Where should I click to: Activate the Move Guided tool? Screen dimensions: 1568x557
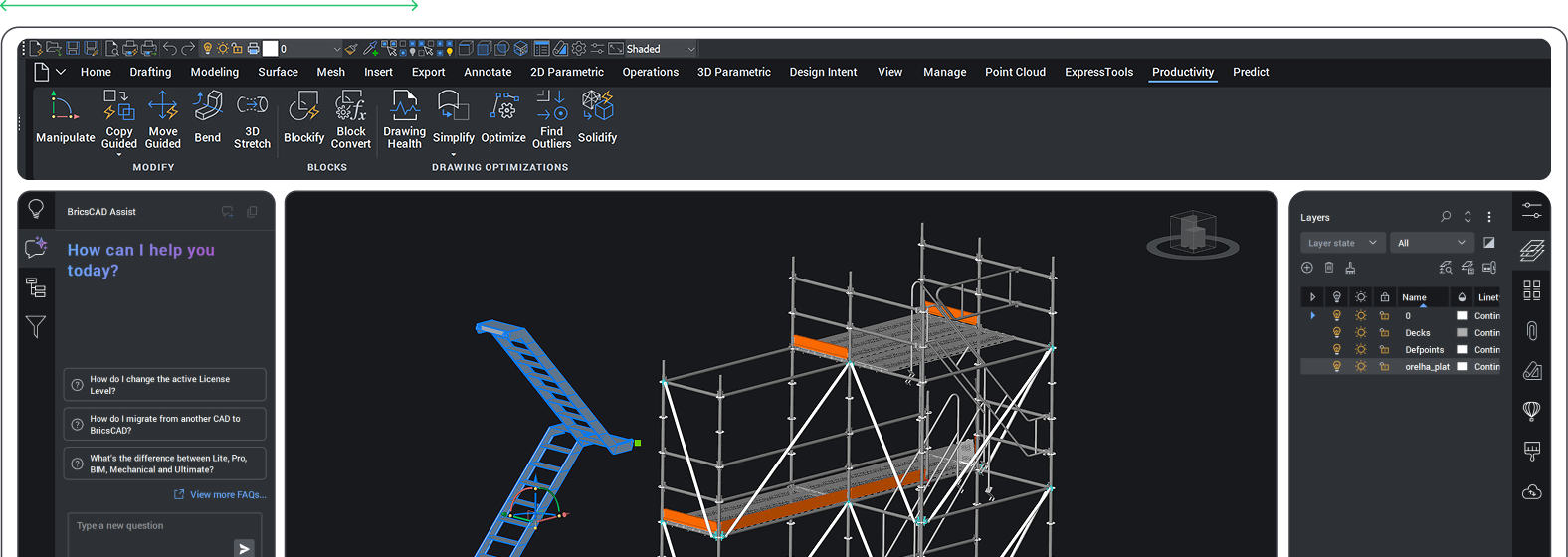tap(163, 119)
